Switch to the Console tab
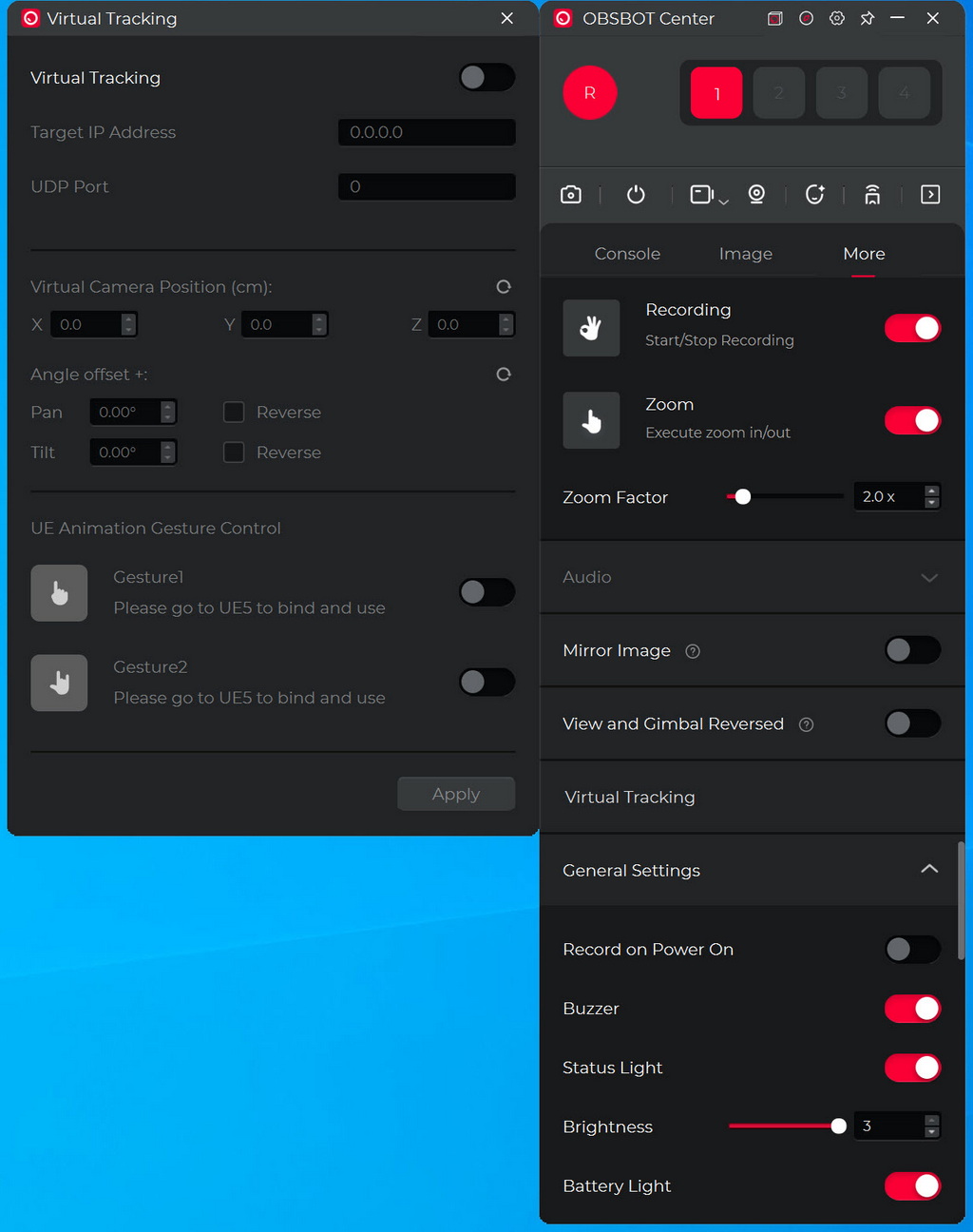 click(x=627, y=254)
